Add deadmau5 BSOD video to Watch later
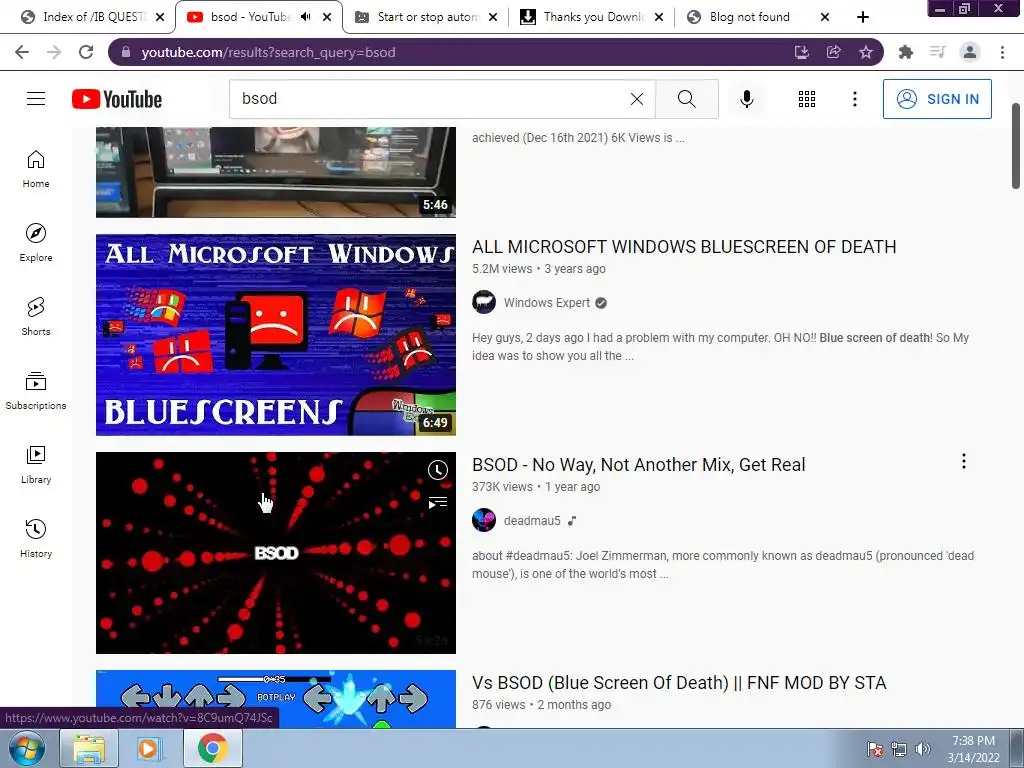Image resolution: width=1024 pixels, height=768 pixels. 438,470
